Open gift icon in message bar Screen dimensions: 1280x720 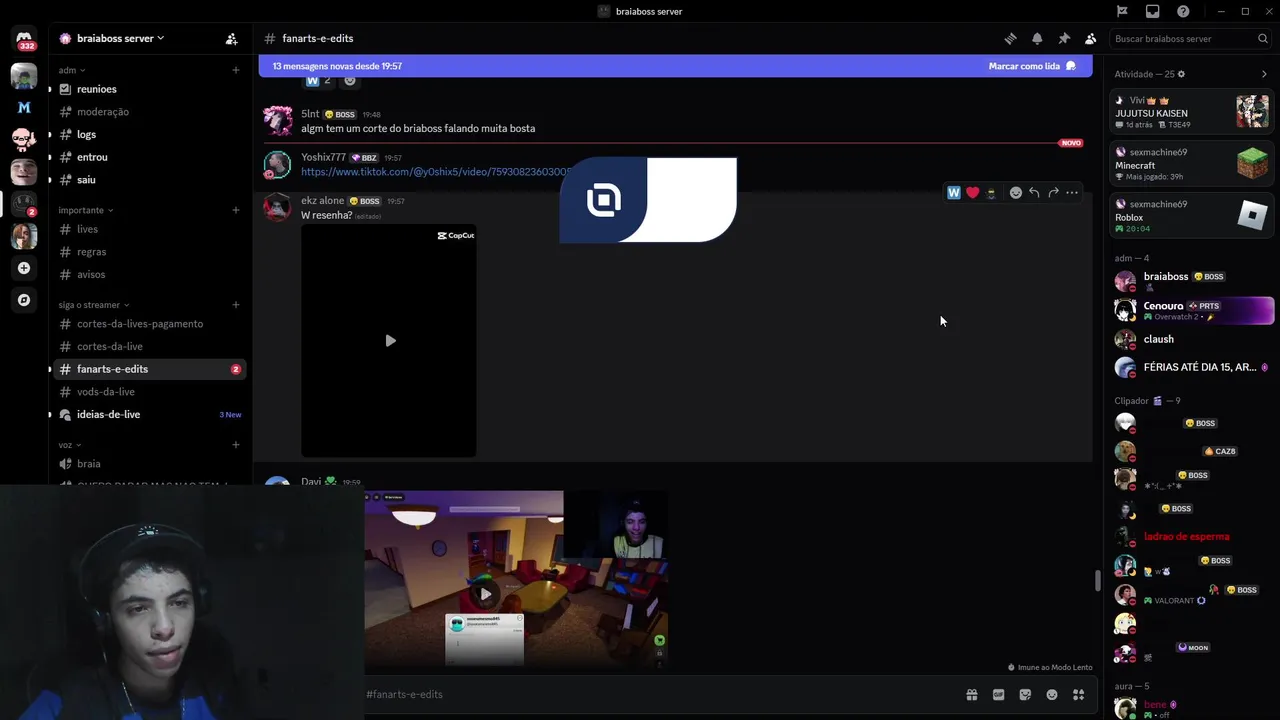(x=972, y=695)
